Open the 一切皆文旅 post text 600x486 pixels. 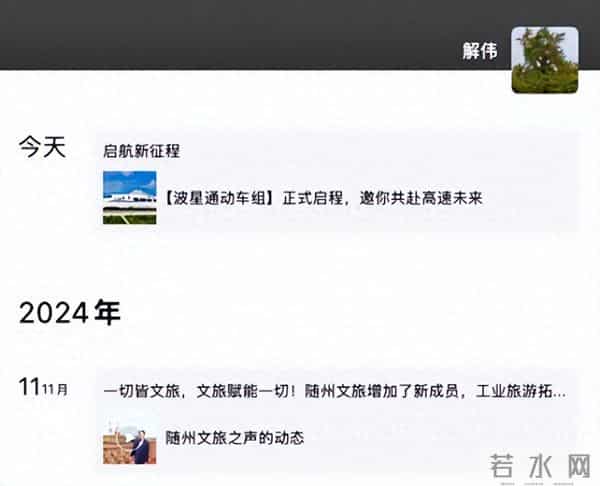(x=335, y=391)
